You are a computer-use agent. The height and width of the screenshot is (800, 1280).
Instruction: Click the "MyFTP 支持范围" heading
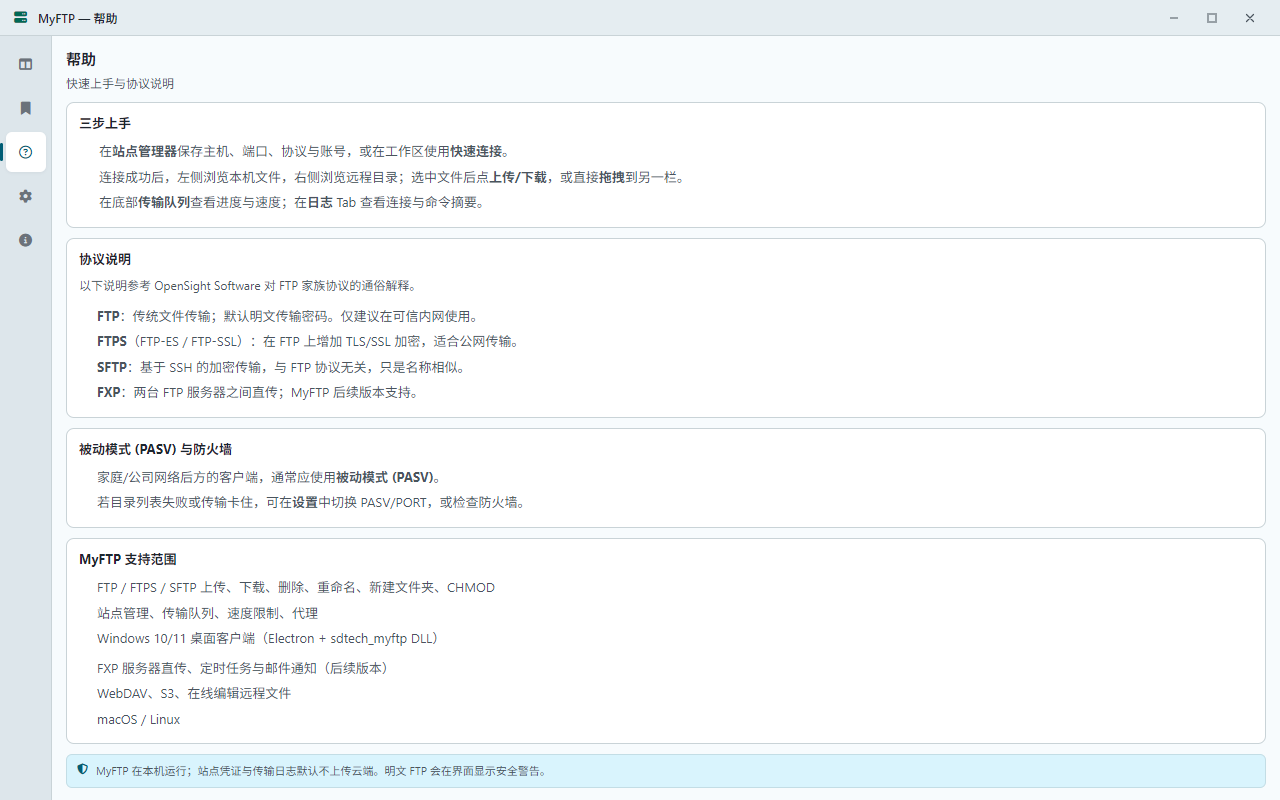(128, 559)
